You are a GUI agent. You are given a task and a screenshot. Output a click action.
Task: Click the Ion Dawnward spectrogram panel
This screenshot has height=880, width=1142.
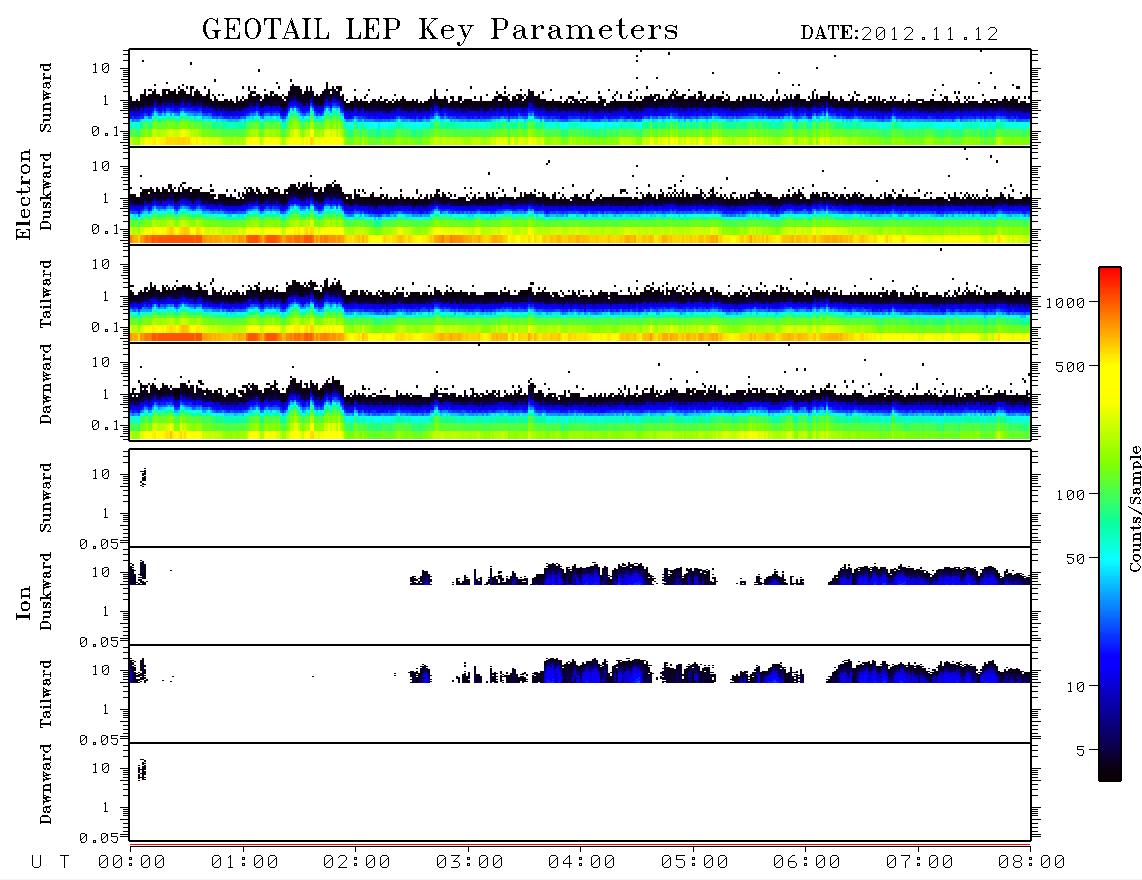pos(580,791)
